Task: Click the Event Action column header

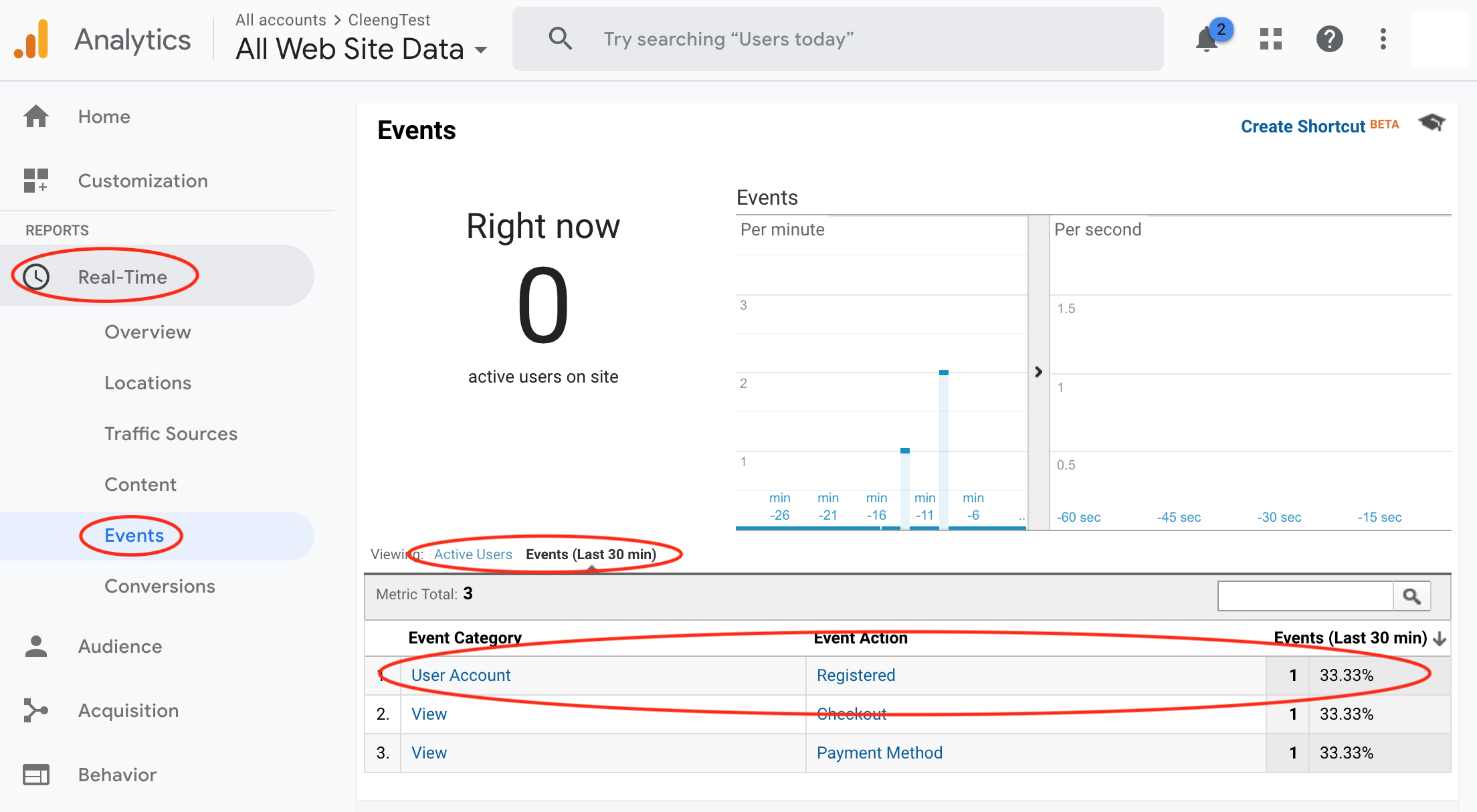Action: (x=860, y=638)
